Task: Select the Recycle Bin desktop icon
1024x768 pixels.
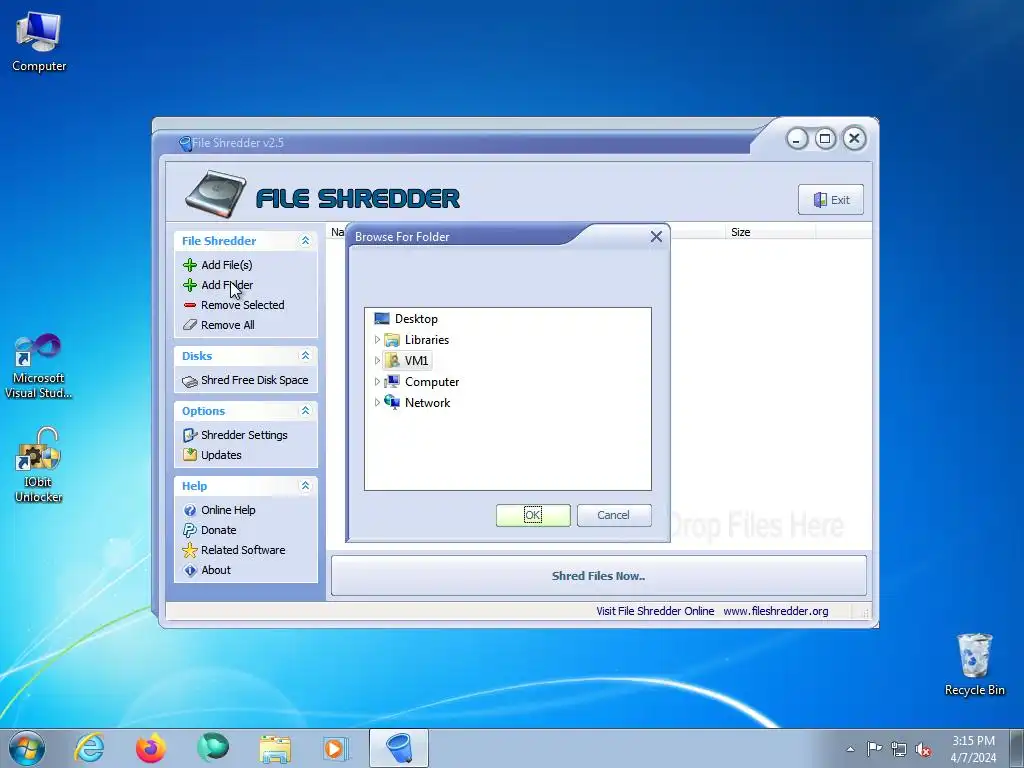Action: [x=974, y=664]
